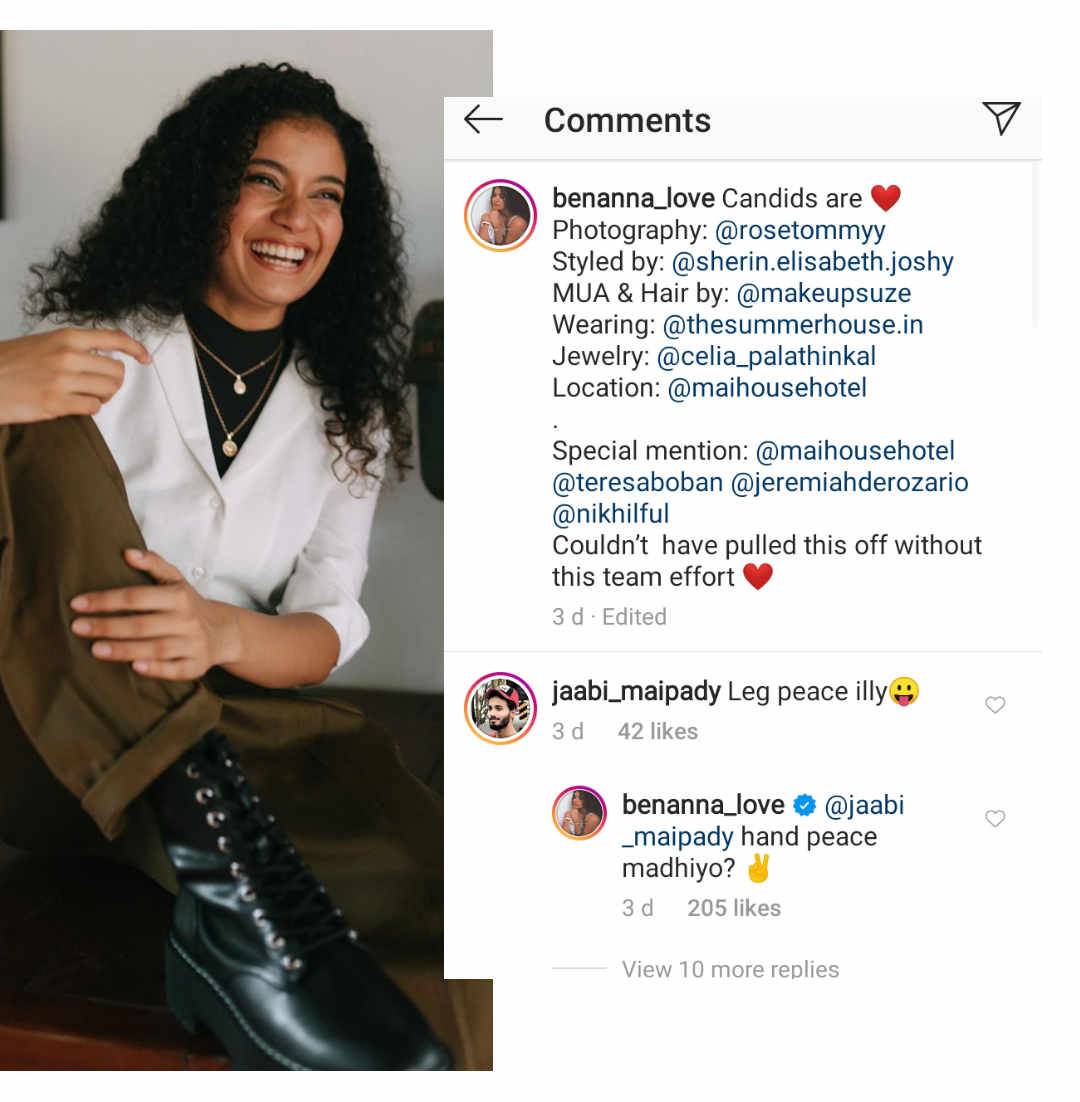Viewport: 1080px width, 1102px height.
Task: Like the benanna_love reply with heart
Action: tap(995, 819)
